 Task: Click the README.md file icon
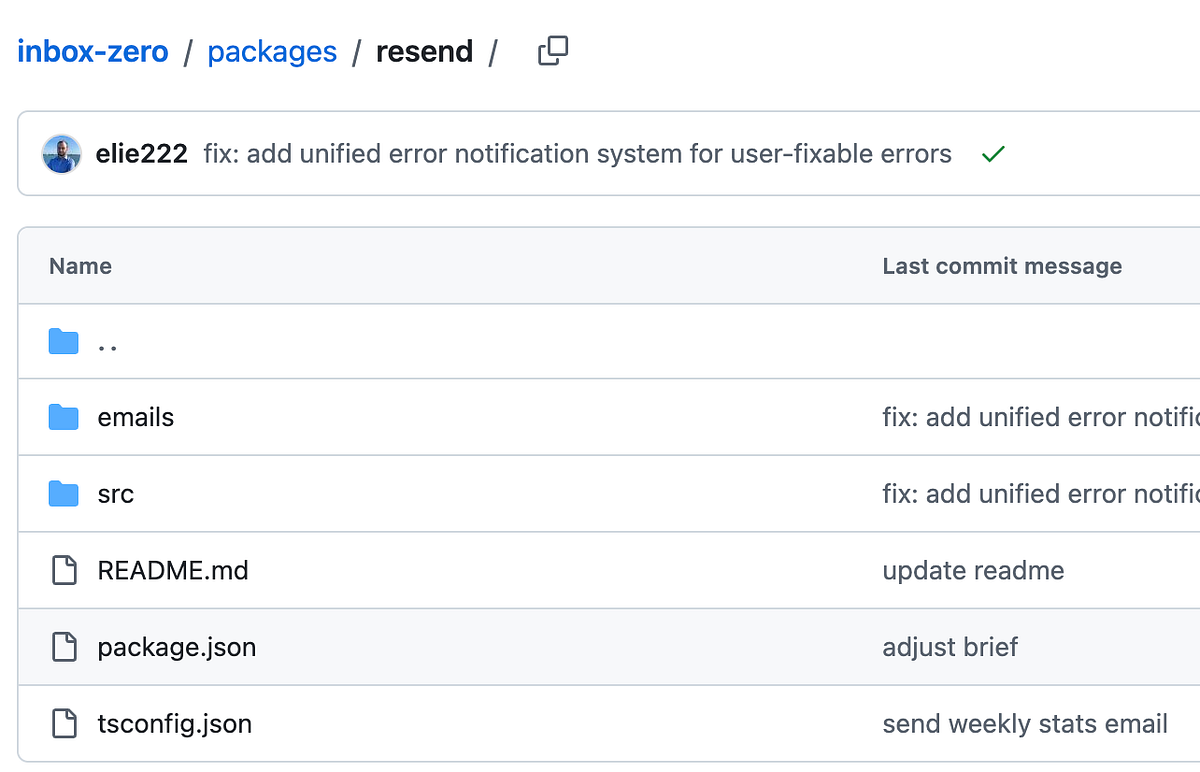point(64,570)
